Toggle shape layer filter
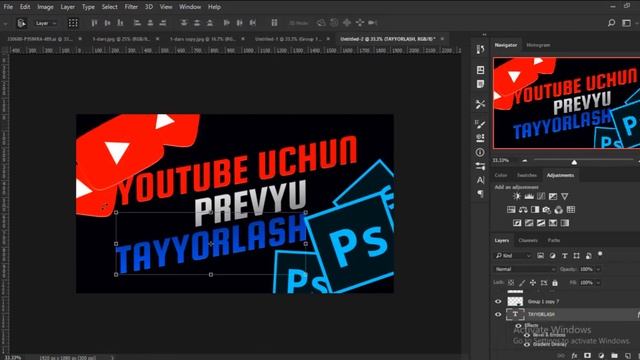640x360 pixels. tap(576, 256)
